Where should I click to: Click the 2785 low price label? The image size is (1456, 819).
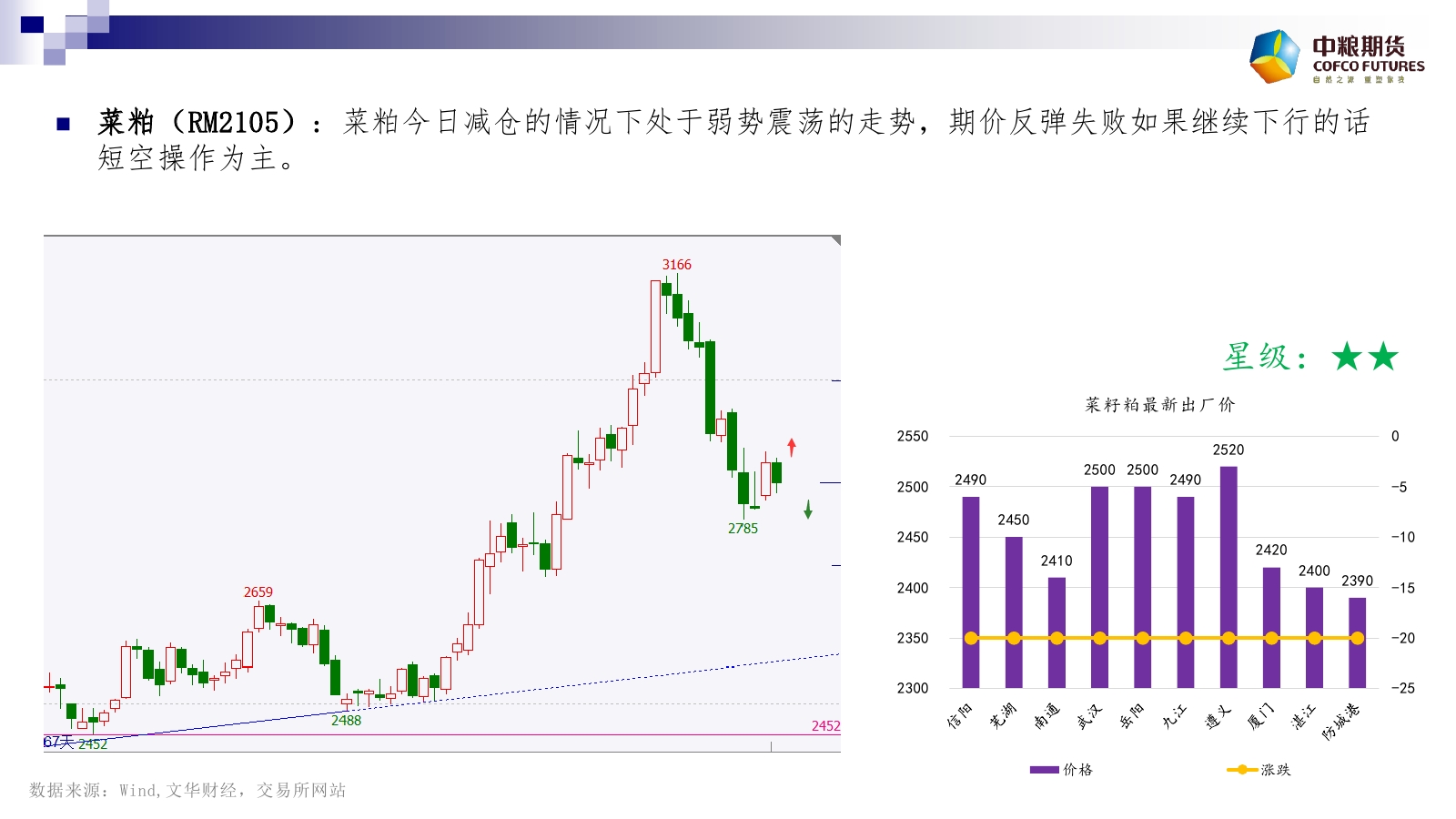(743, 529)
